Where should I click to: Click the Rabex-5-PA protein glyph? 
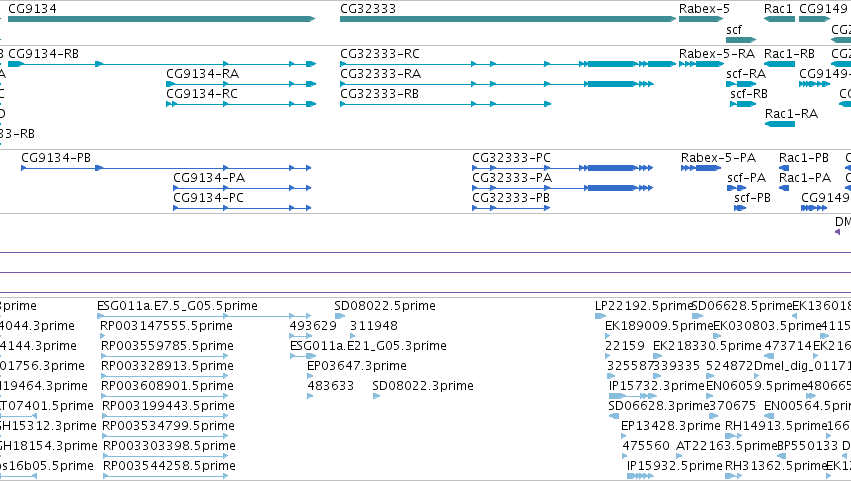pos(701,168)
